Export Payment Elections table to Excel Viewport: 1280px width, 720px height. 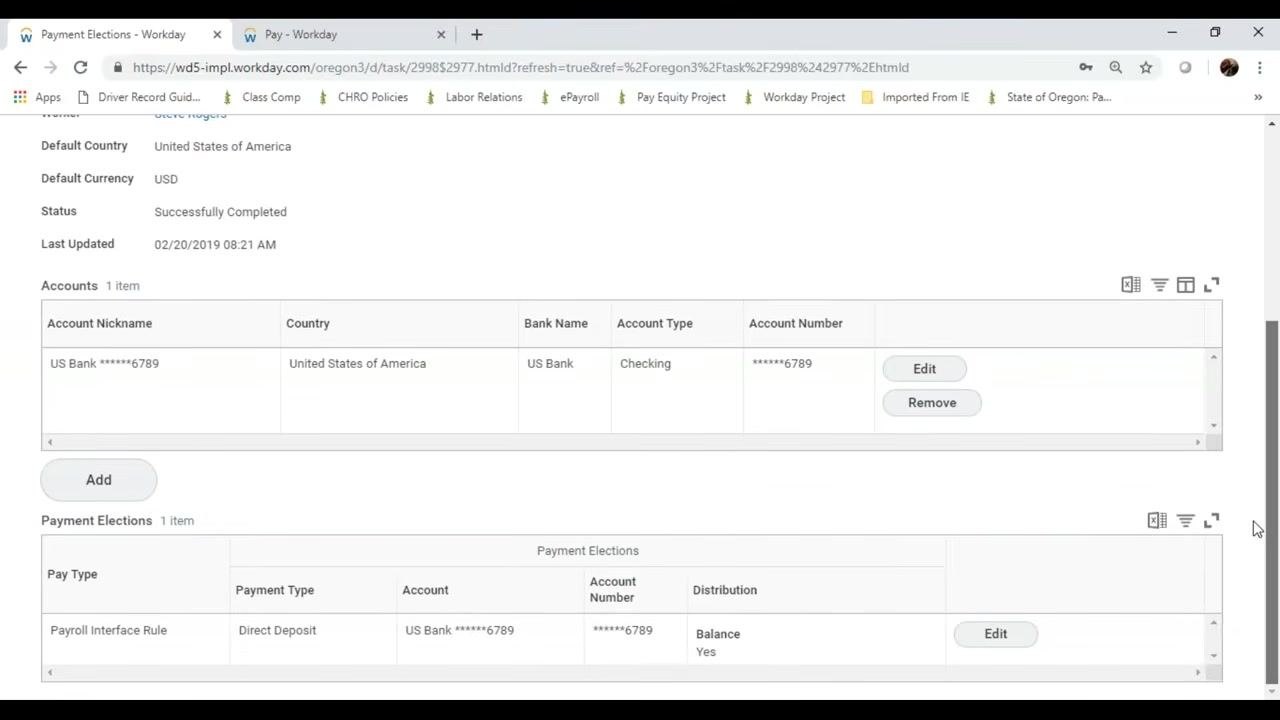point(1157,520)
